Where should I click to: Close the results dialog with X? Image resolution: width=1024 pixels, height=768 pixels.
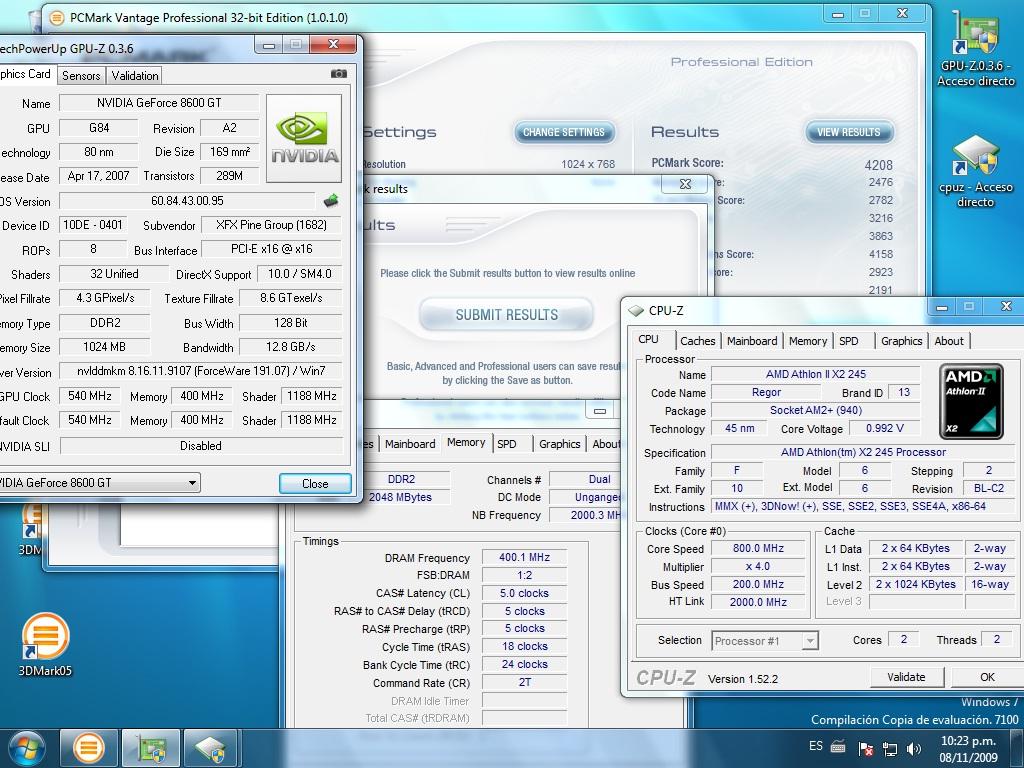pyautogui.click(x=684, y=184)
